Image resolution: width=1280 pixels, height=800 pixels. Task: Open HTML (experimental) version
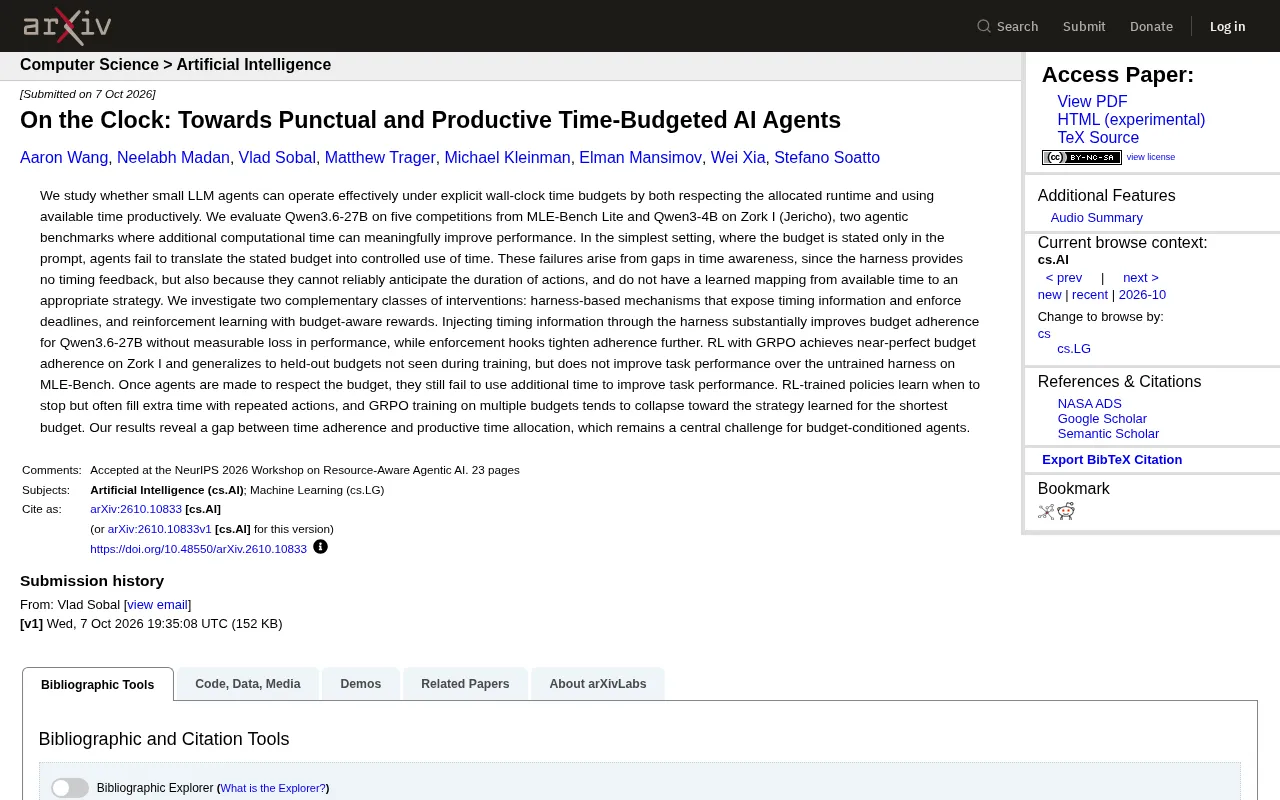tap(1131, 120)
